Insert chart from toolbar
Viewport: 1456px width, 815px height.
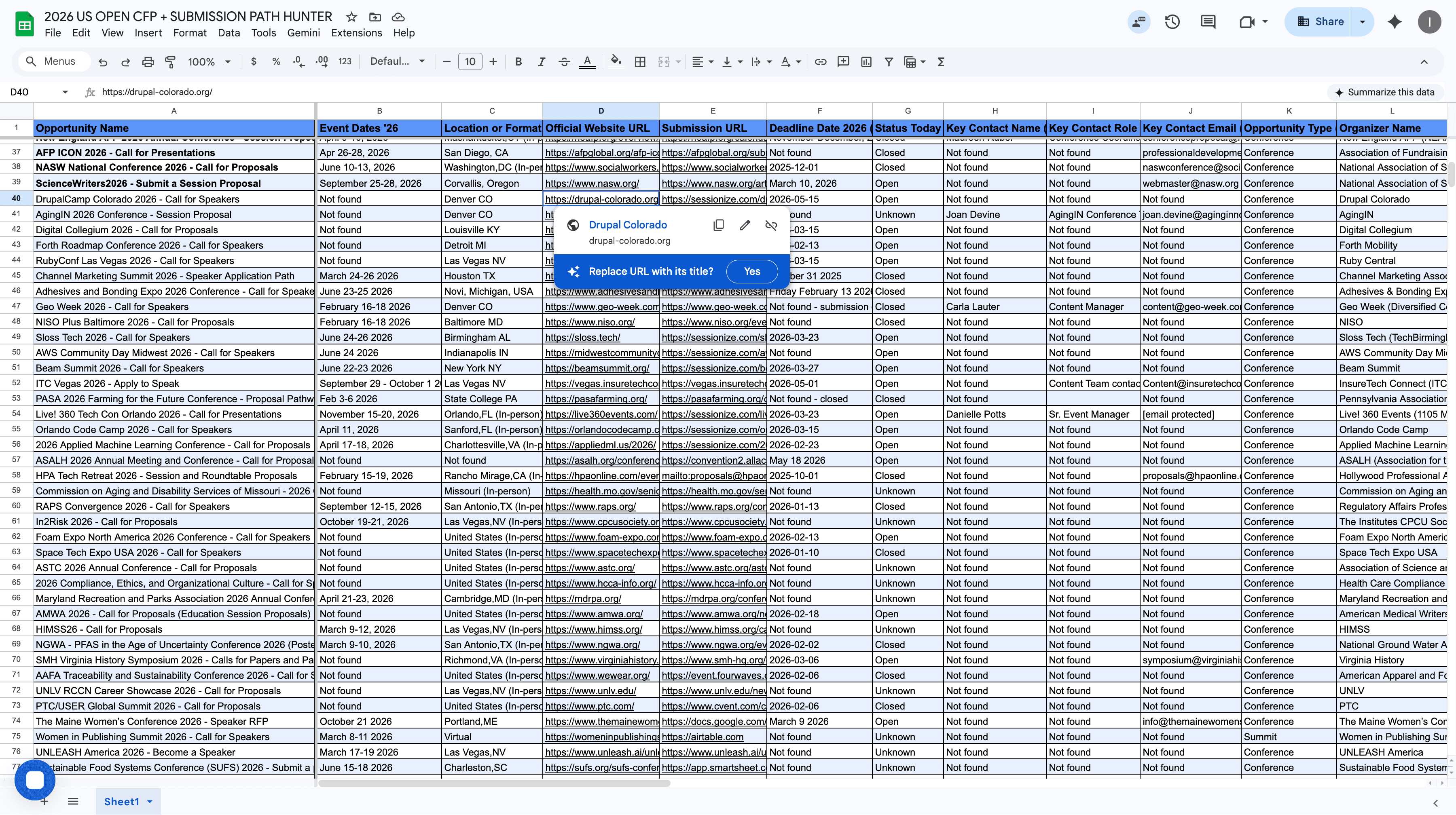pos(866,61)
